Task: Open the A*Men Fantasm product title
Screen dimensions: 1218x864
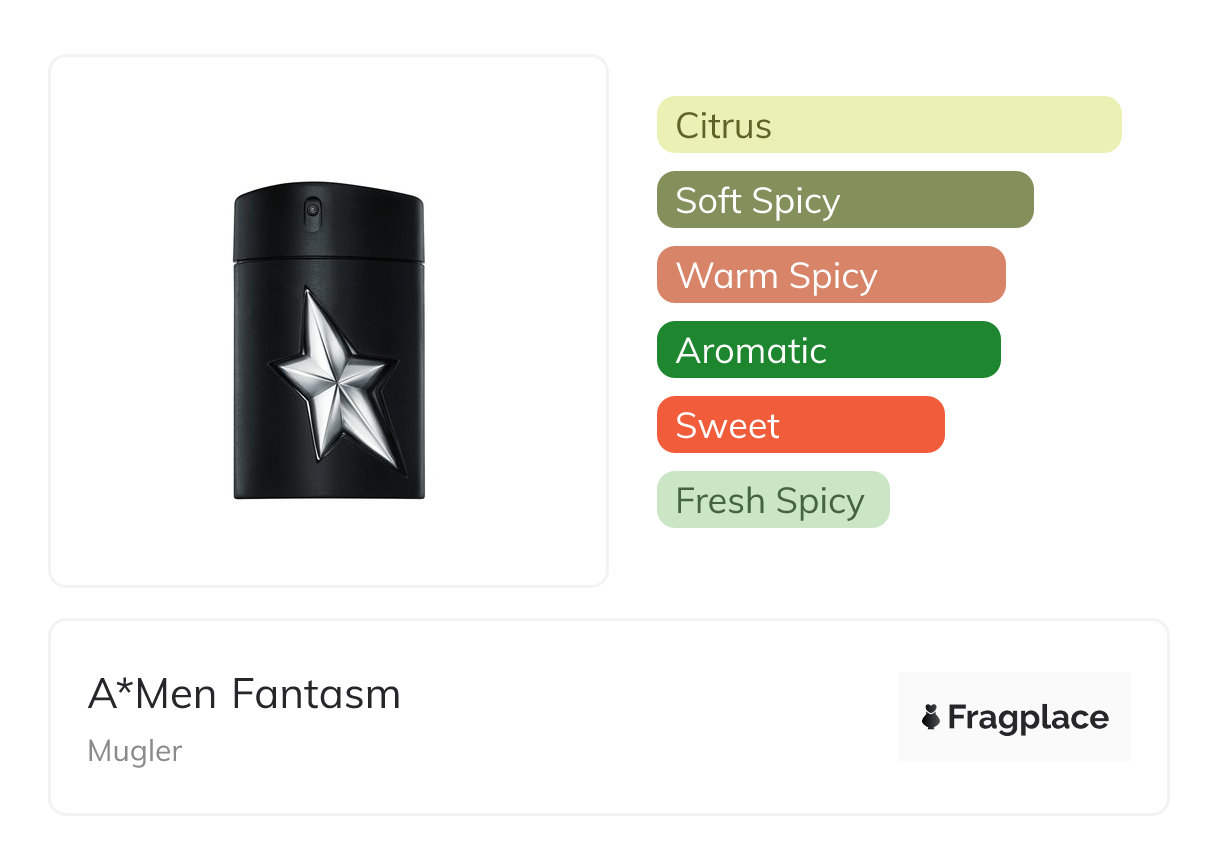Action: click(244, 694)
